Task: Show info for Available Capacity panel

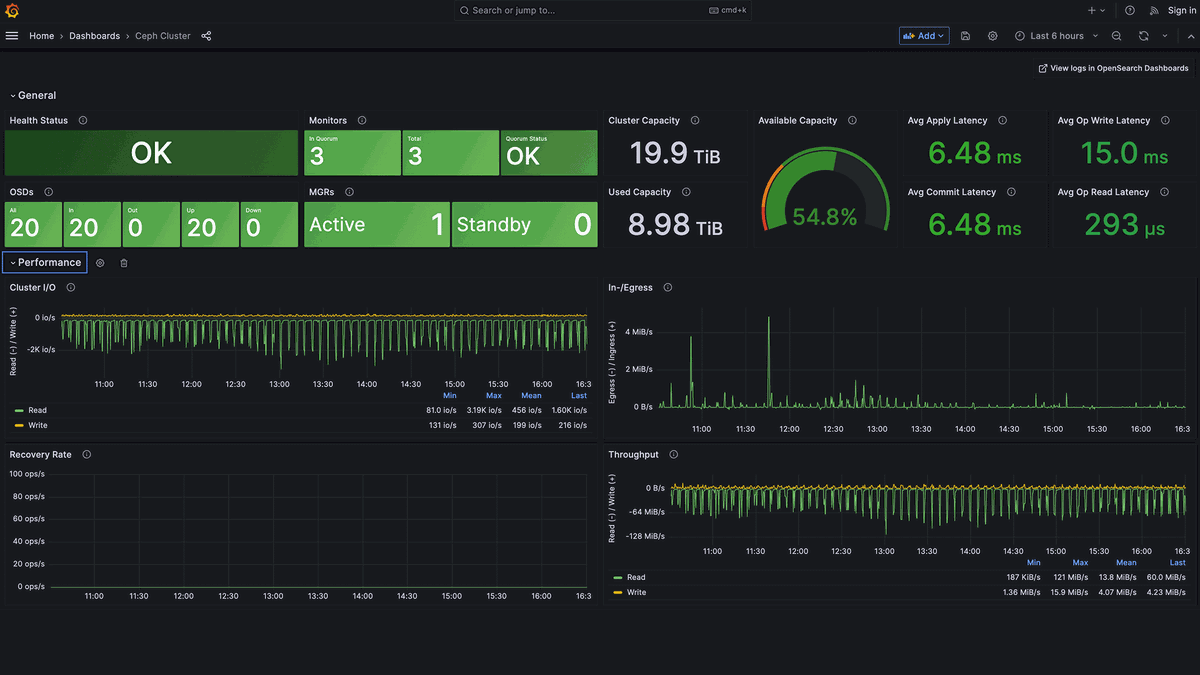Action: coord(852,121)
